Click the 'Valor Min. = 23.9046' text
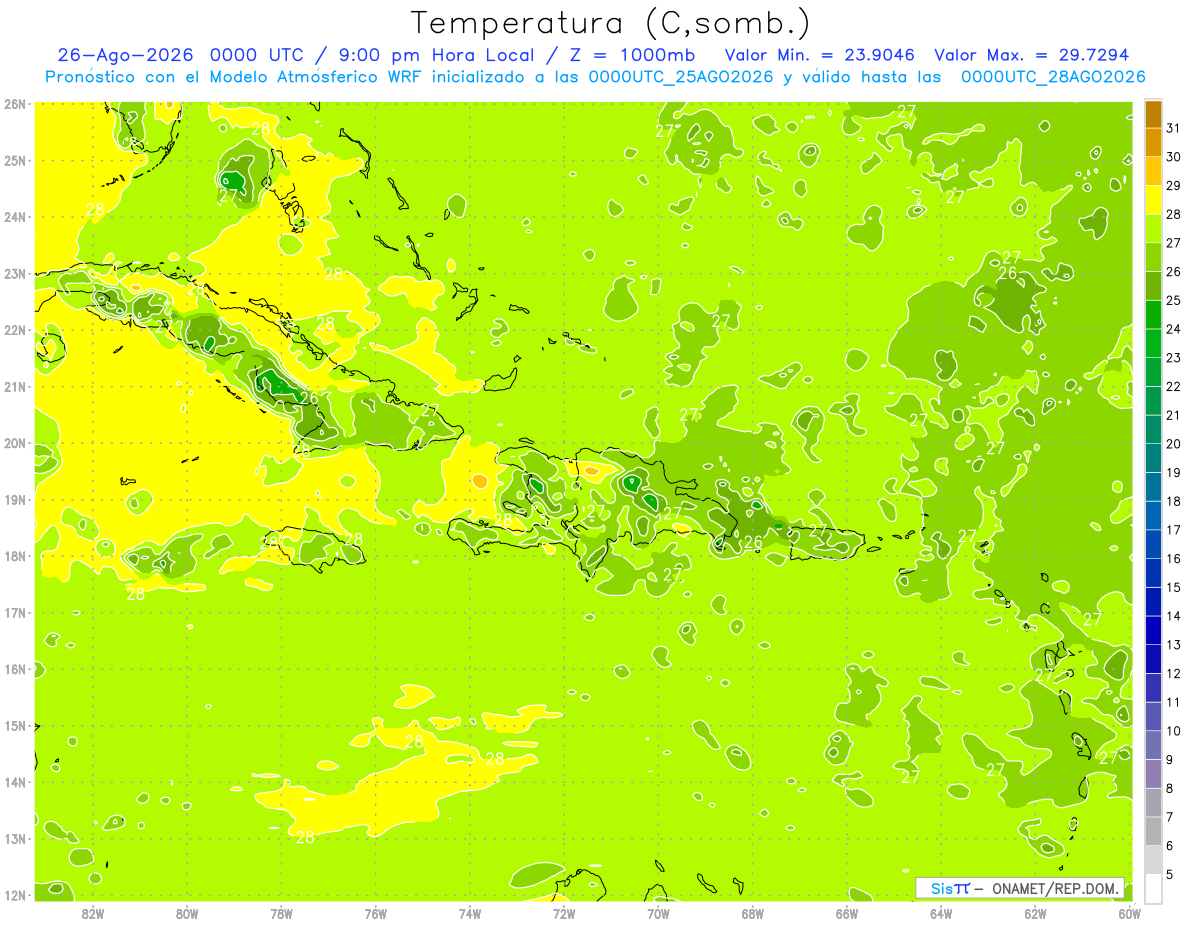Screen dimensions: 1200x927 coord(820,54)
